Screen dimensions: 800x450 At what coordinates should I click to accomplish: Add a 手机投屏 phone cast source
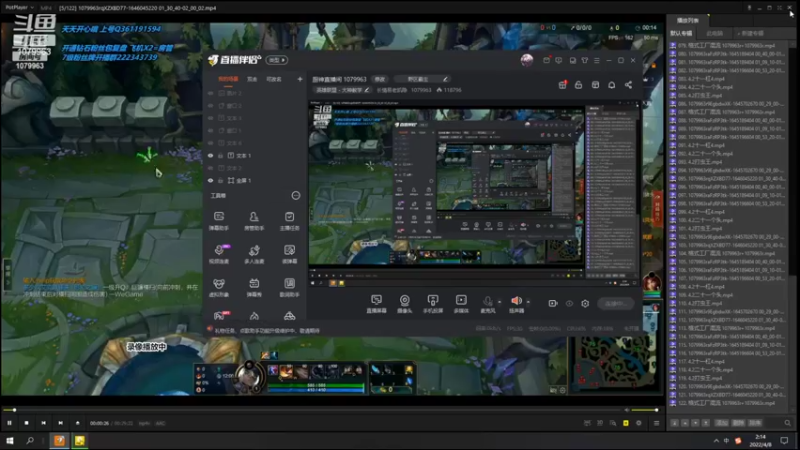(x=433, y=304)
